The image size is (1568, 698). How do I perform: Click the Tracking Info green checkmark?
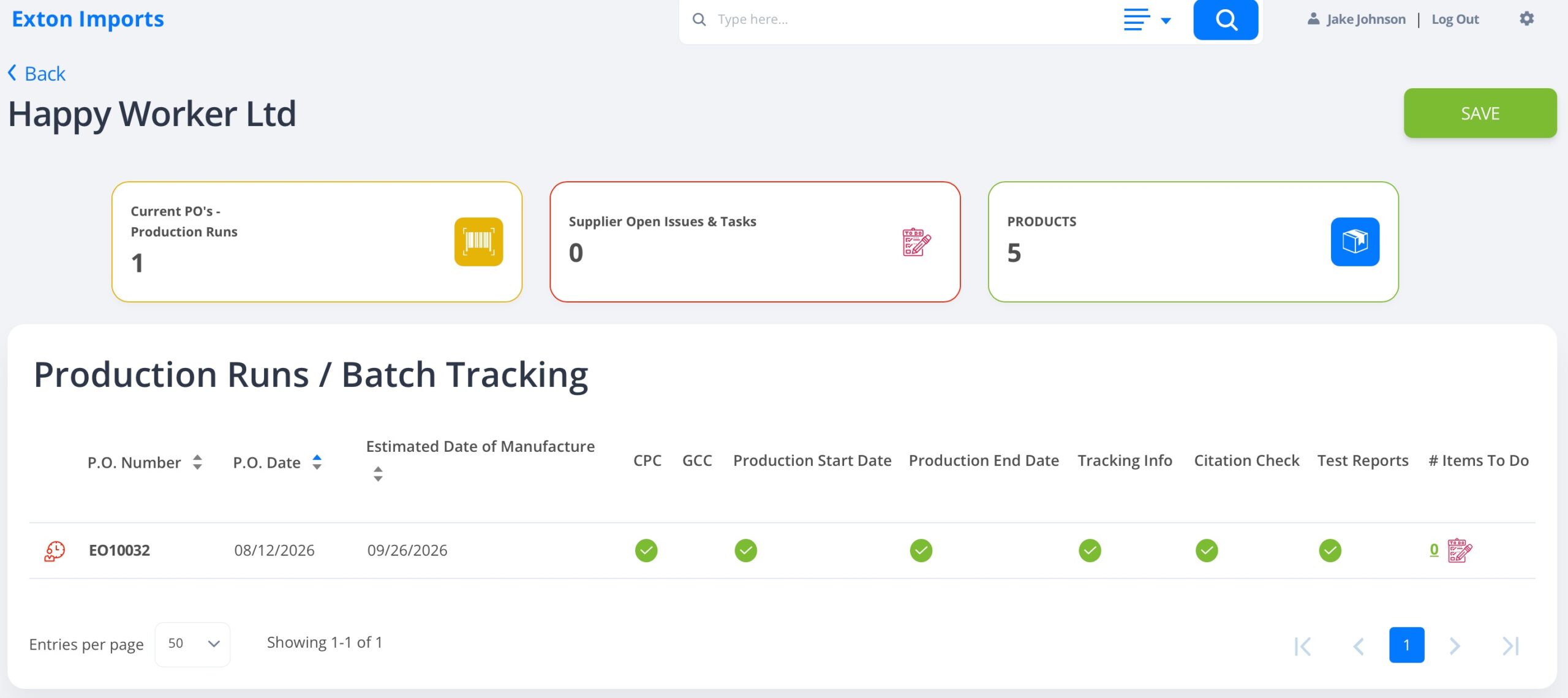coord(1090,550)
